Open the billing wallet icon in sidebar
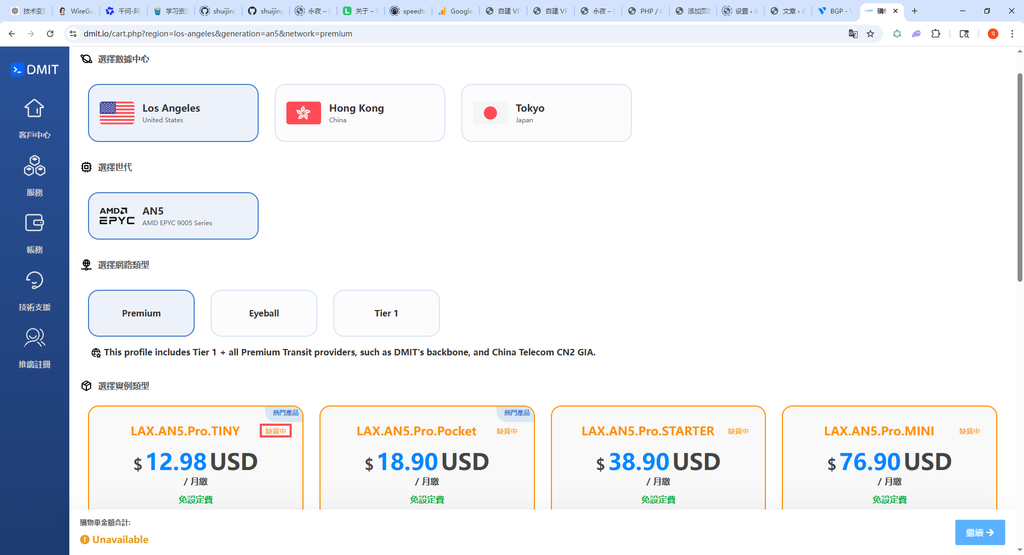 click(34, 223)
